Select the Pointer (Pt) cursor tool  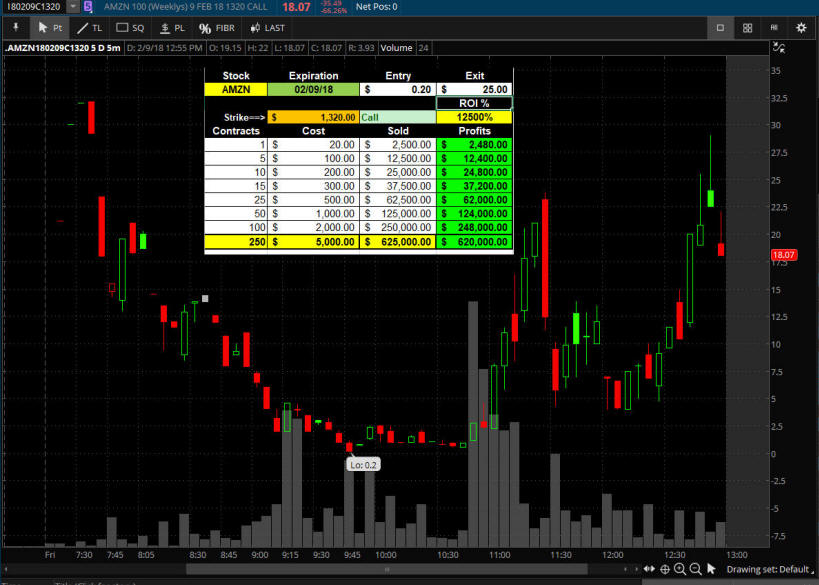click(49, 28)
